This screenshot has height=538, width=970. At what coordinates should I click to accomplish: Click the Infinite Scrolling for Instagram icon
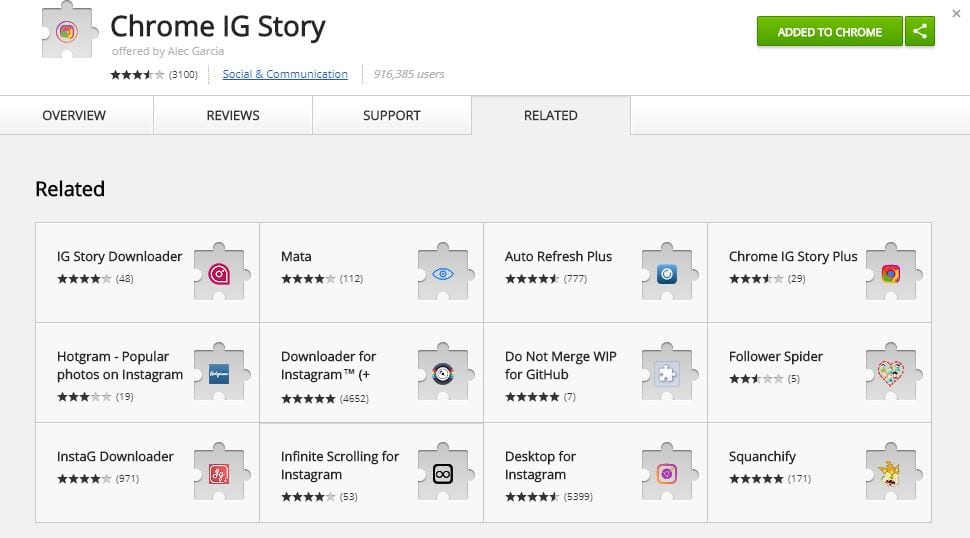tap(445, 472)
